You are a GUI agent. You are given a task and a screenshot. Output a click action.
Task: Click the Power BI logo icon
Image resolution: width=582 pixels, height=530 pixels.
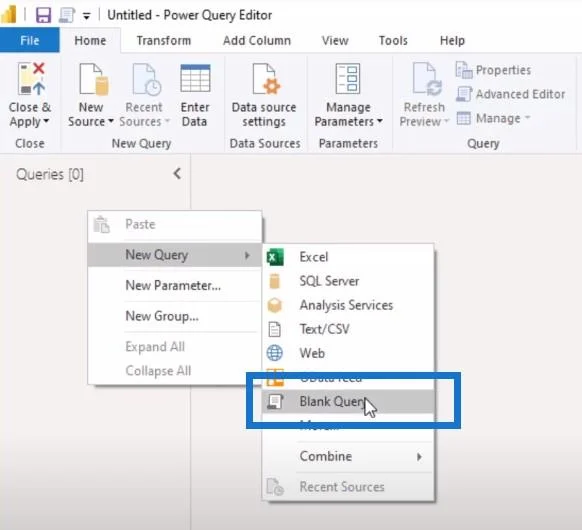pyautogui.click(x=9, y=15)
